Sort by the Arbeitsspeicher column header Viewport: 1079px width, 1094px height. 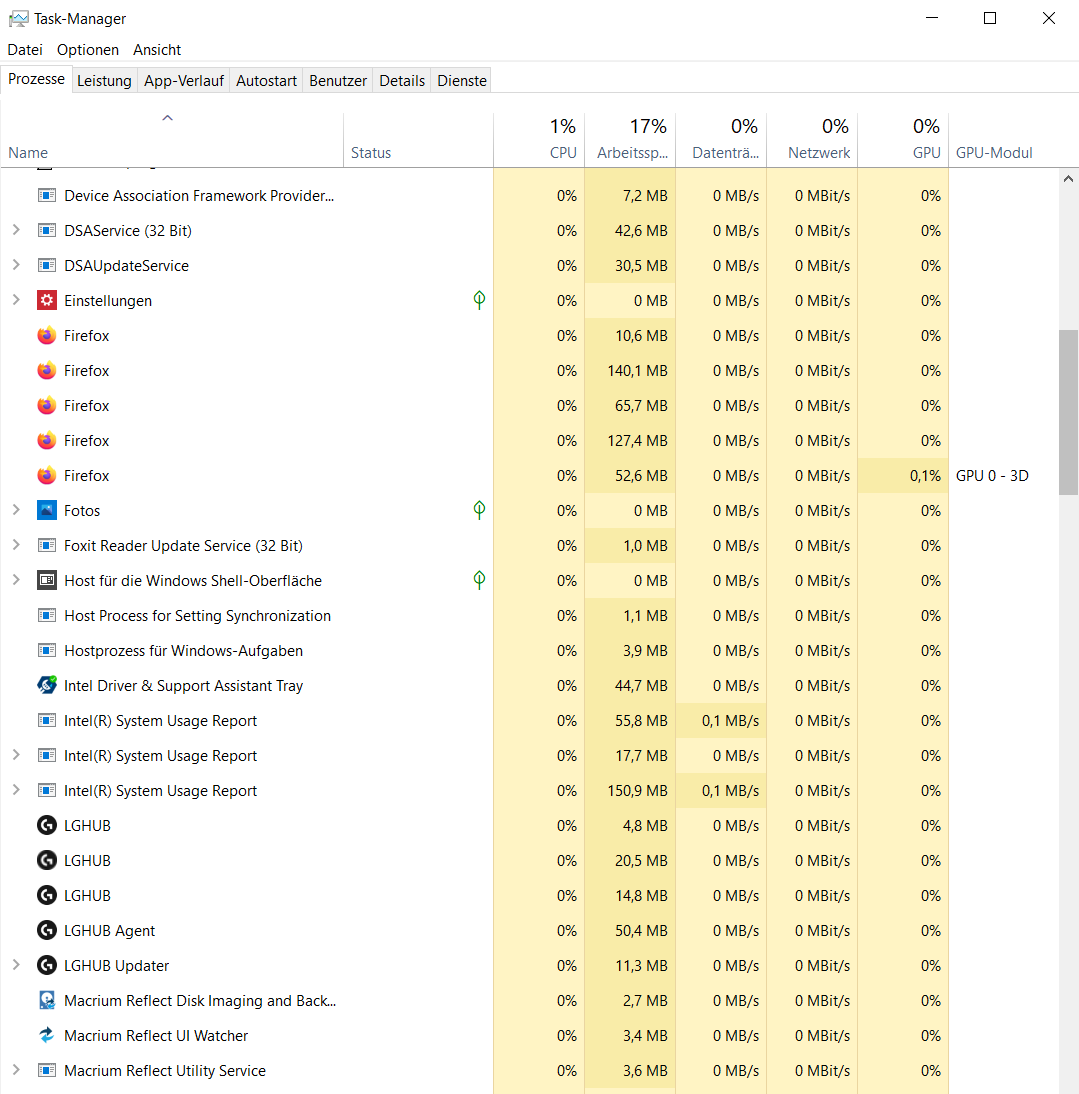point(631,140)
